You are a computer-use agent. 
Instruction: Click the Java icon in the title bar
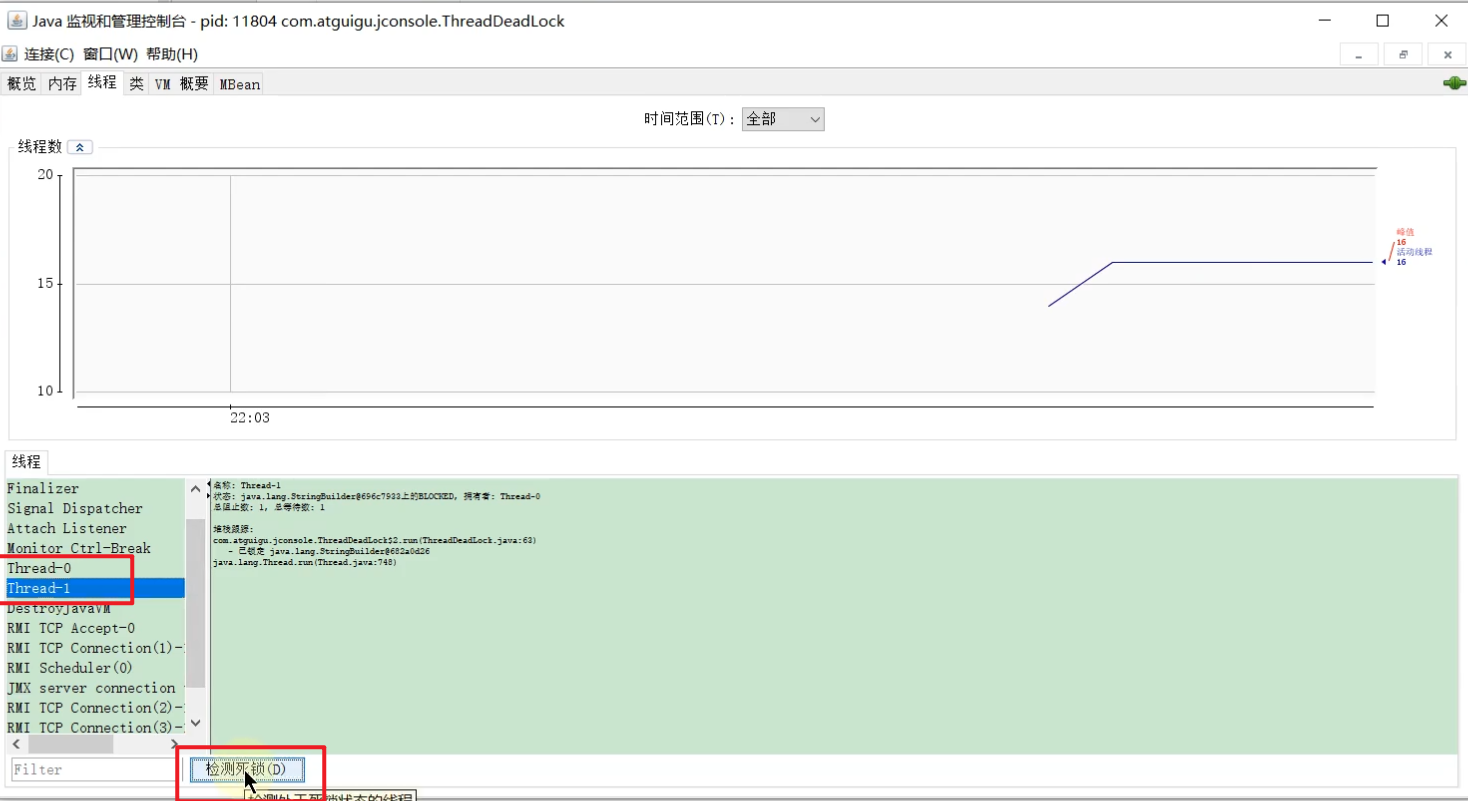[x=17, y=20]
